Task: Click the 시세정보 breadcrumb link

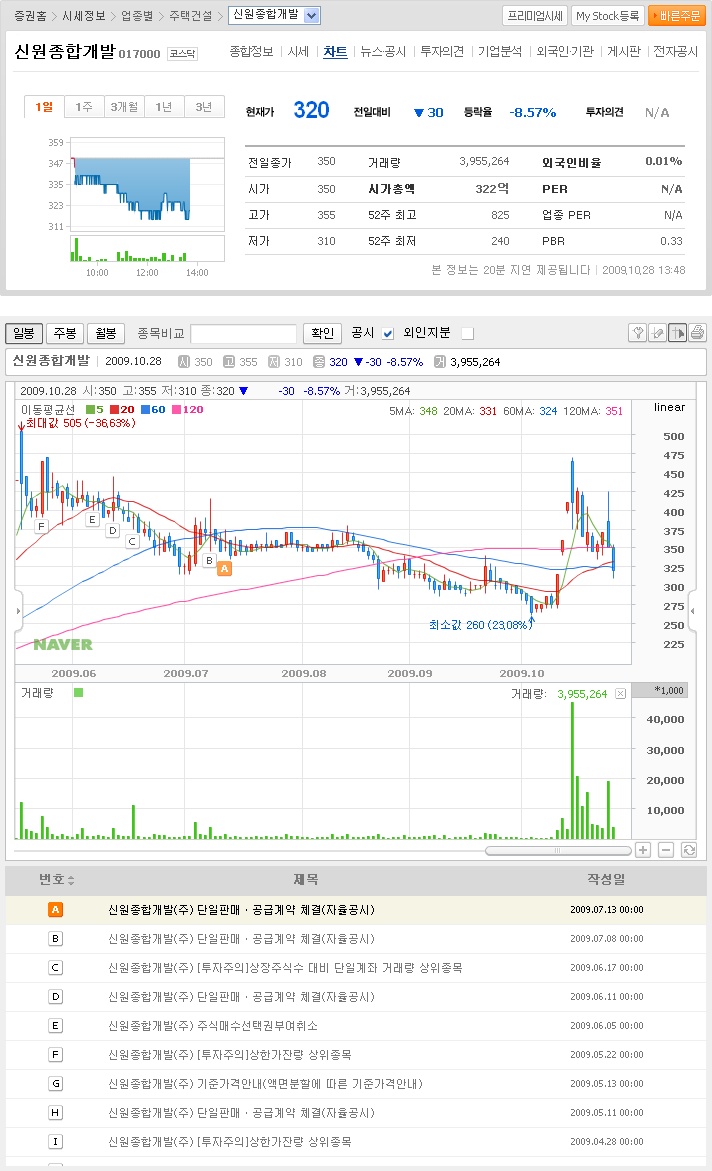Action: [x=84, y=16]
